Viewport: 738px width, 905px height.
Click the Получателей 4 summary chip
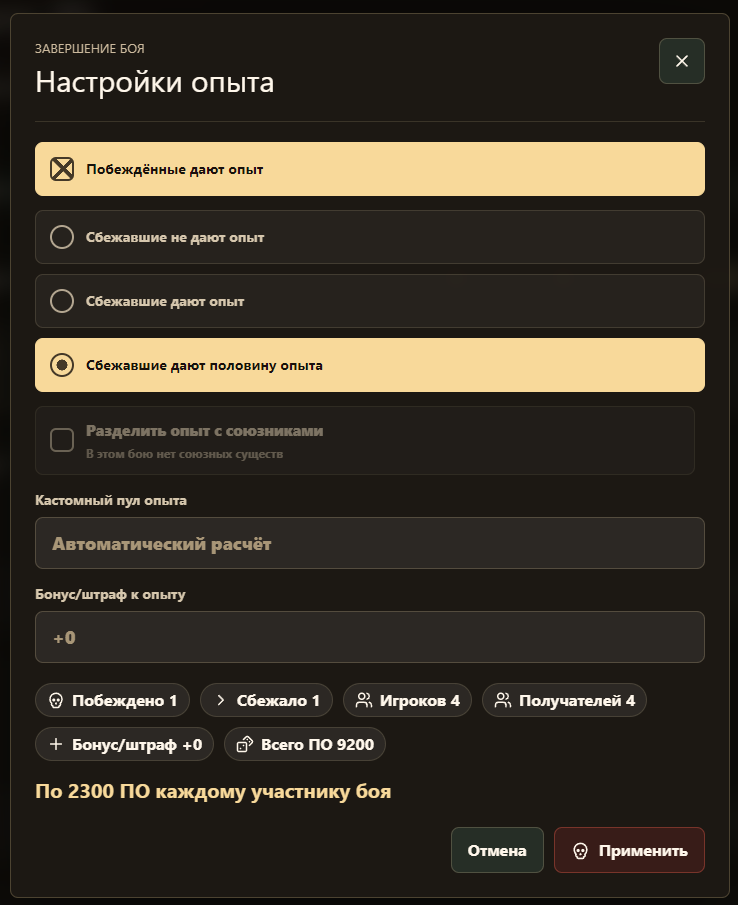coord(564,701)
